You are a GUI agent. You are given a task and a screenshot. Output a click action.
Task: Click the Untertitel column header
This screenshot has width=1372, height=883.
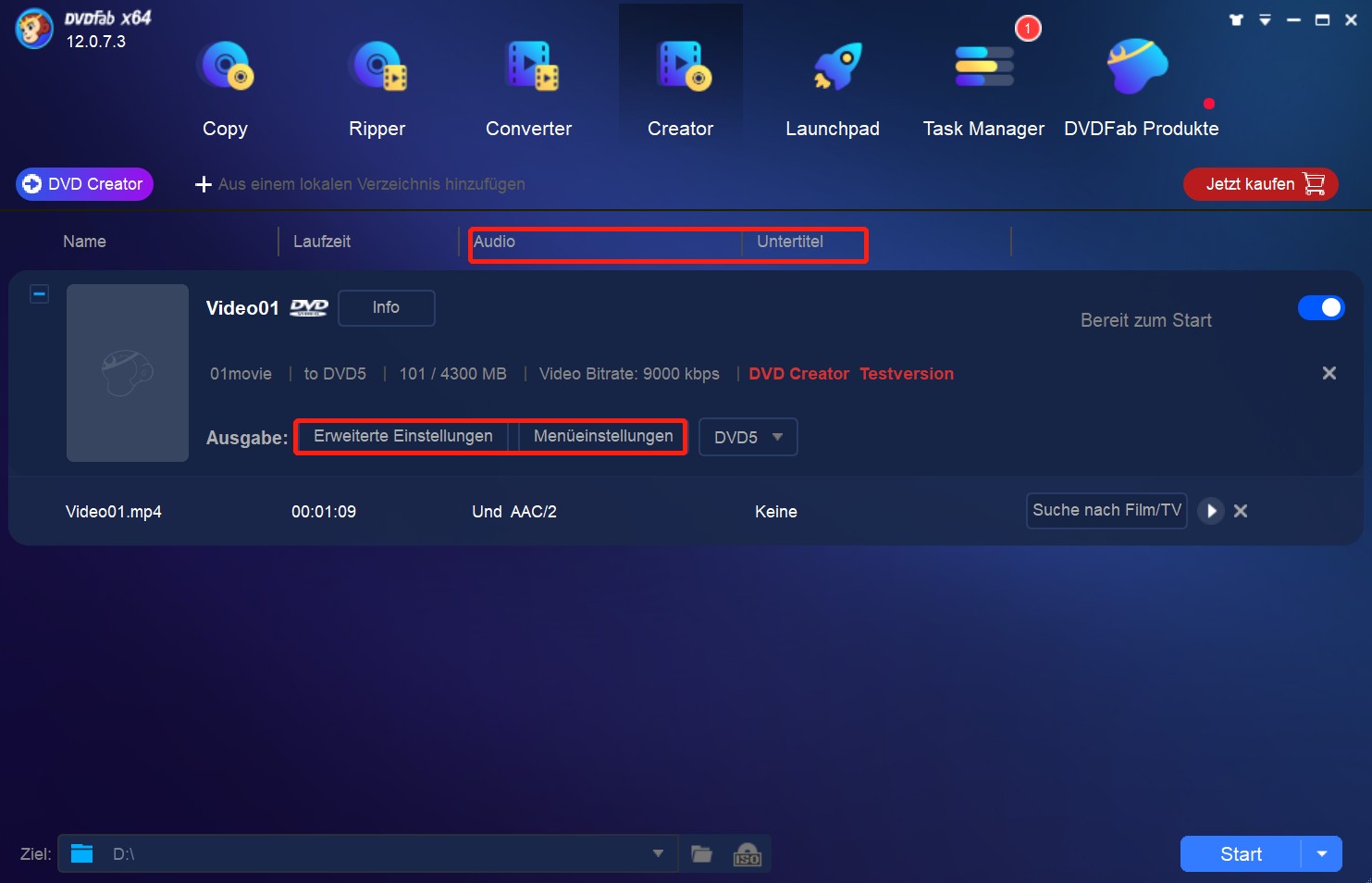coord(790,242)
